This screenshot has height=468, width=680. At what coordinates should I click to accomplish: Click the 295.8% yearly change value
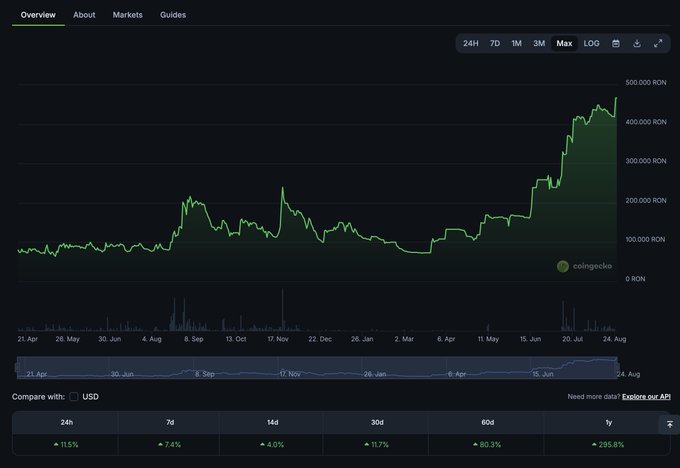(608, 445)
